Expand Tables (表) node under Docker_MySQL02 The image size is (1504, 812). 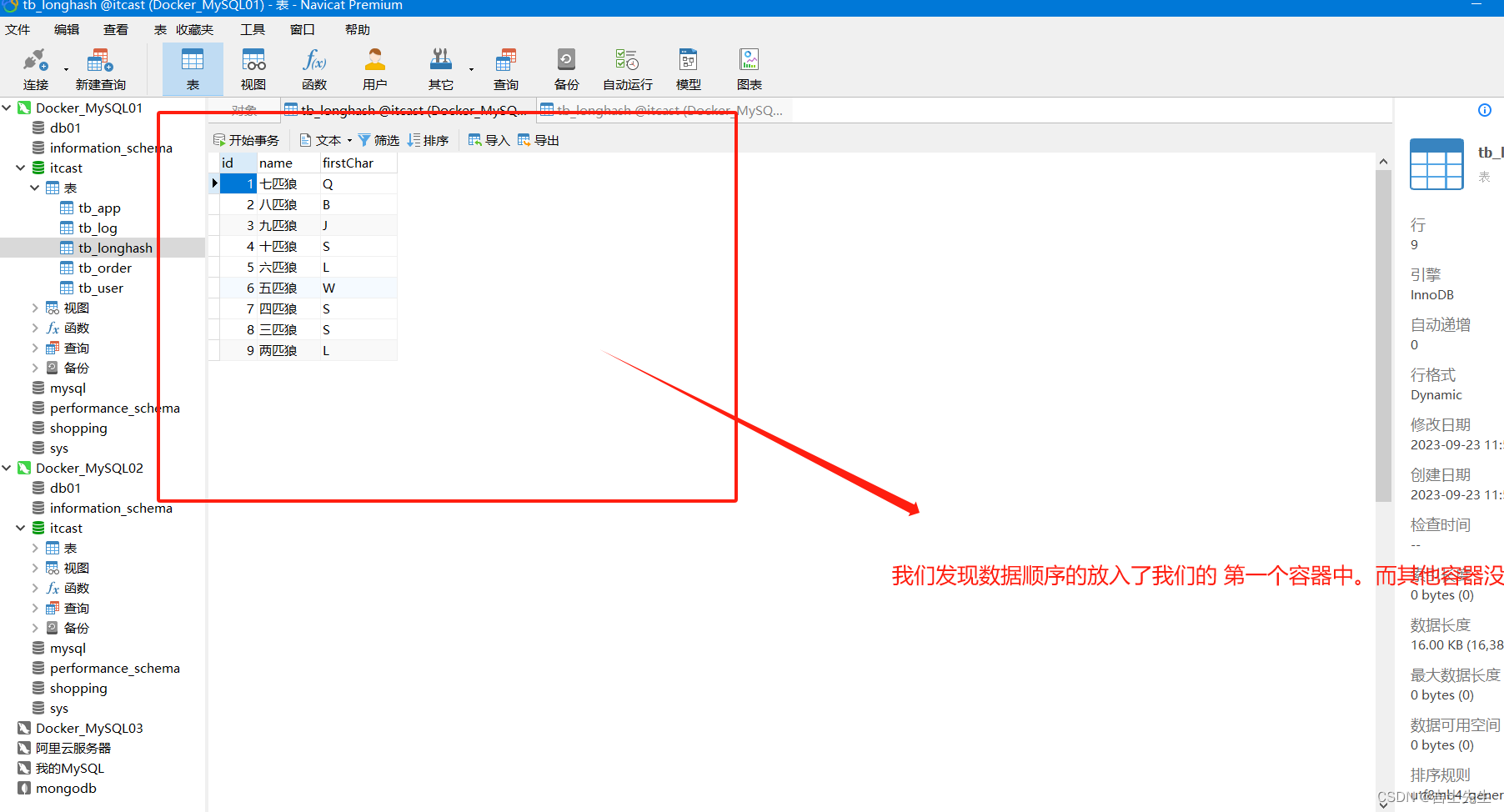tap(35, 548)
